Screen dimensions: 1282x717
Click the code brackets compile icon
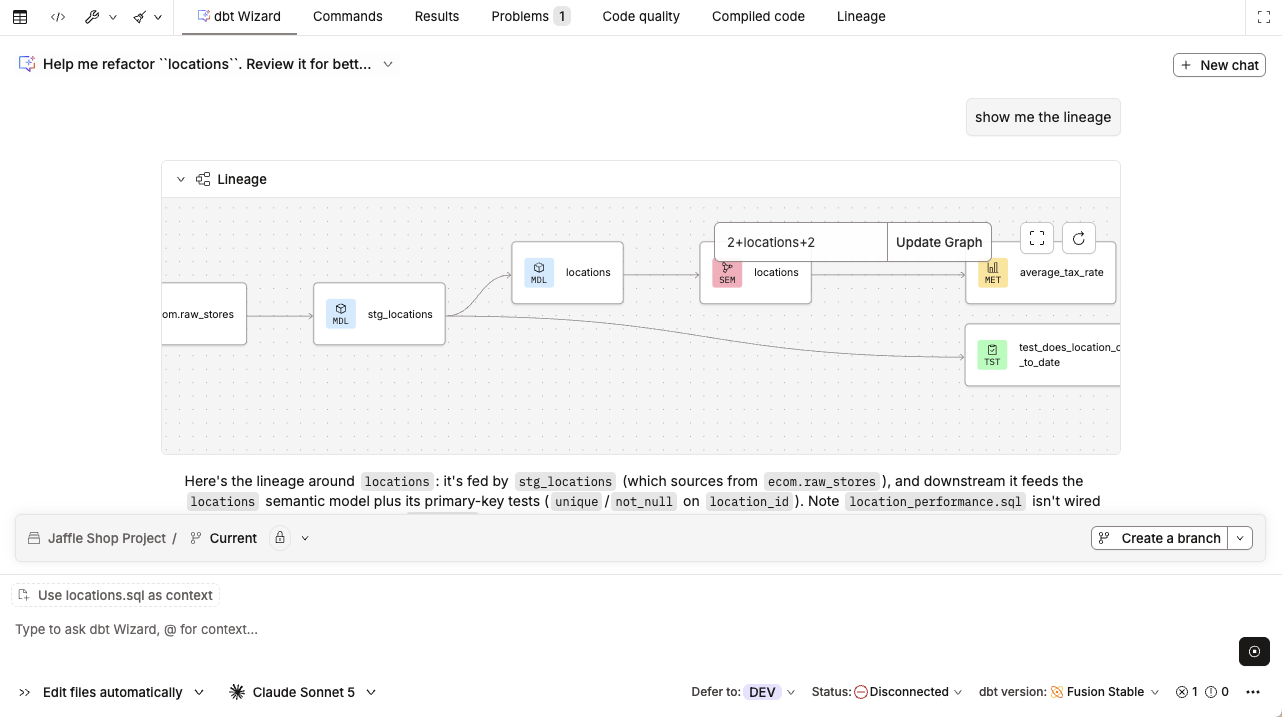pos(59,17)
